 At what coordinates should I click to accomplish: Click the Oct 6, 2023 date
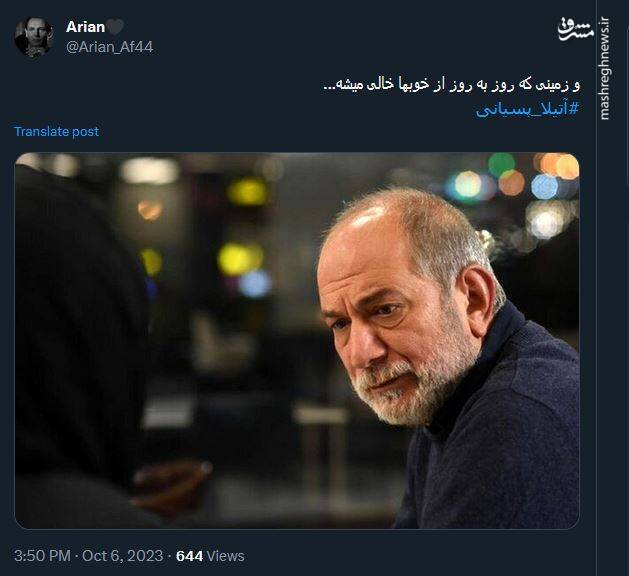click(122, 556)
